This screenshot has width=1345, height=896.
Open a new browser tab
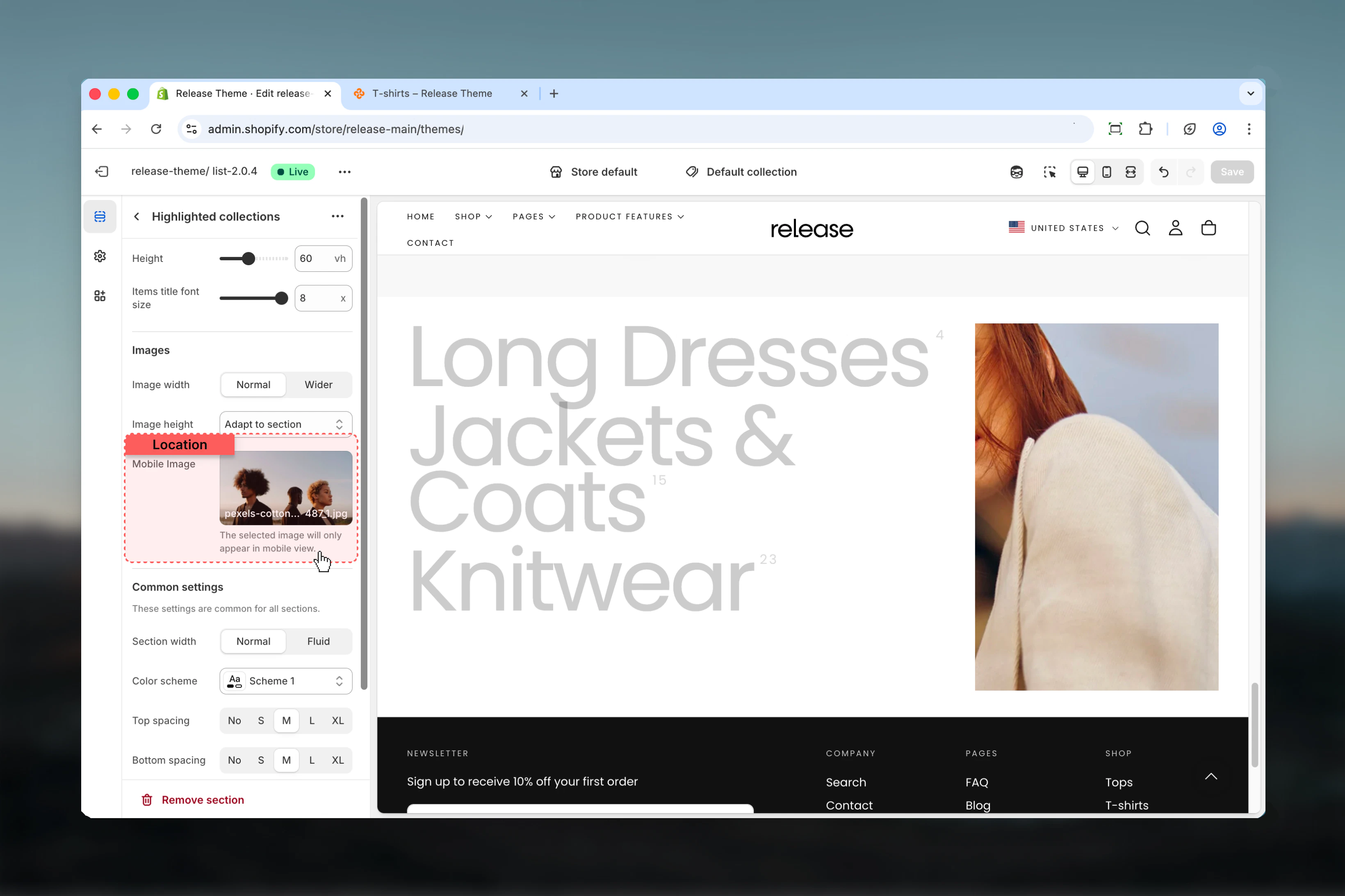[x=553, y=94]
